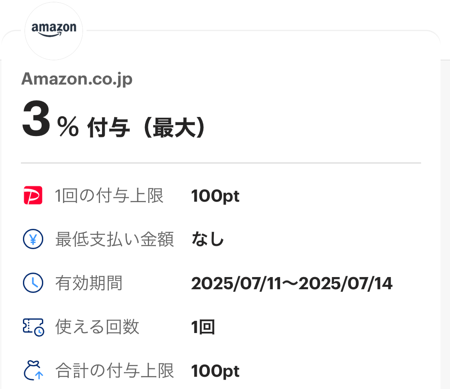Click the clock icon beside 有効期間
The height and width of the screenshot is (389, 450).
point(33,283)
